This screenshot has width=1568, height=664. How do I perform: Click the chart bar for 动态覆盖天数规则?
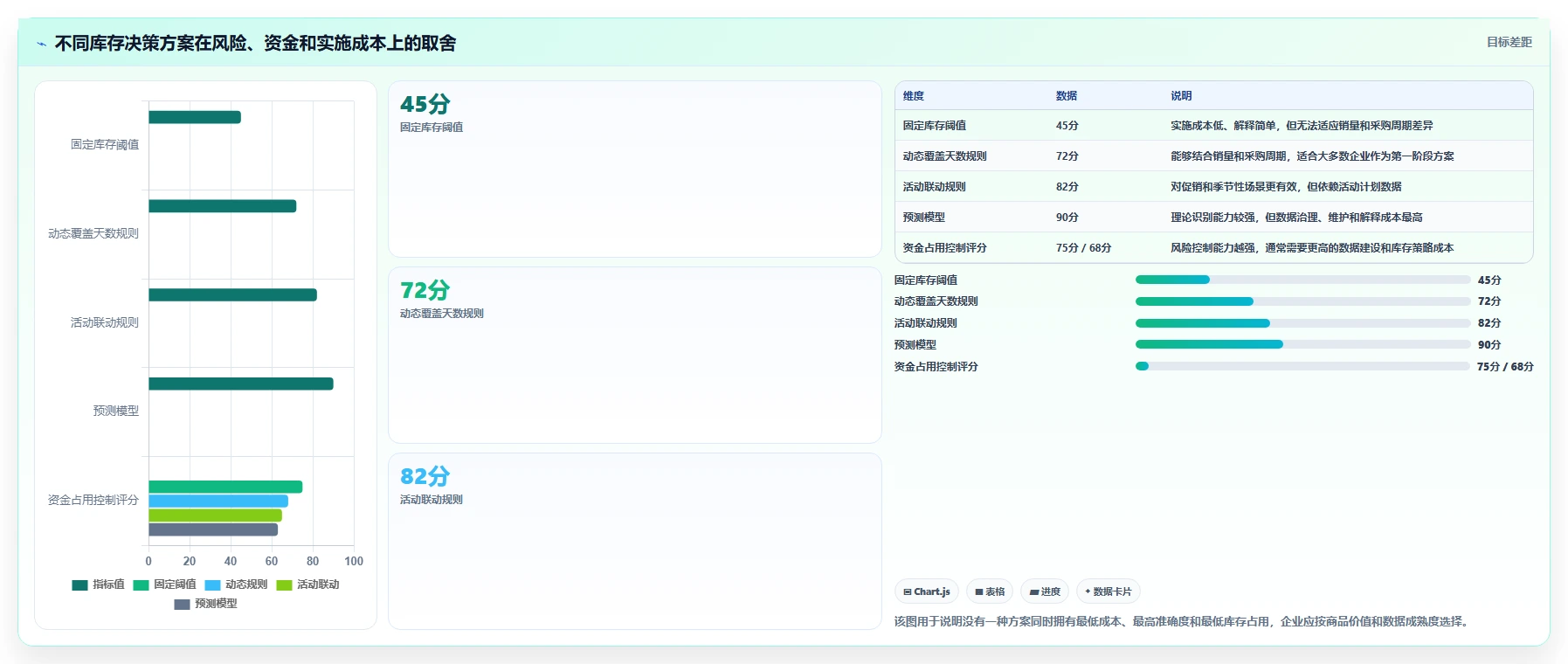[223, 206]
